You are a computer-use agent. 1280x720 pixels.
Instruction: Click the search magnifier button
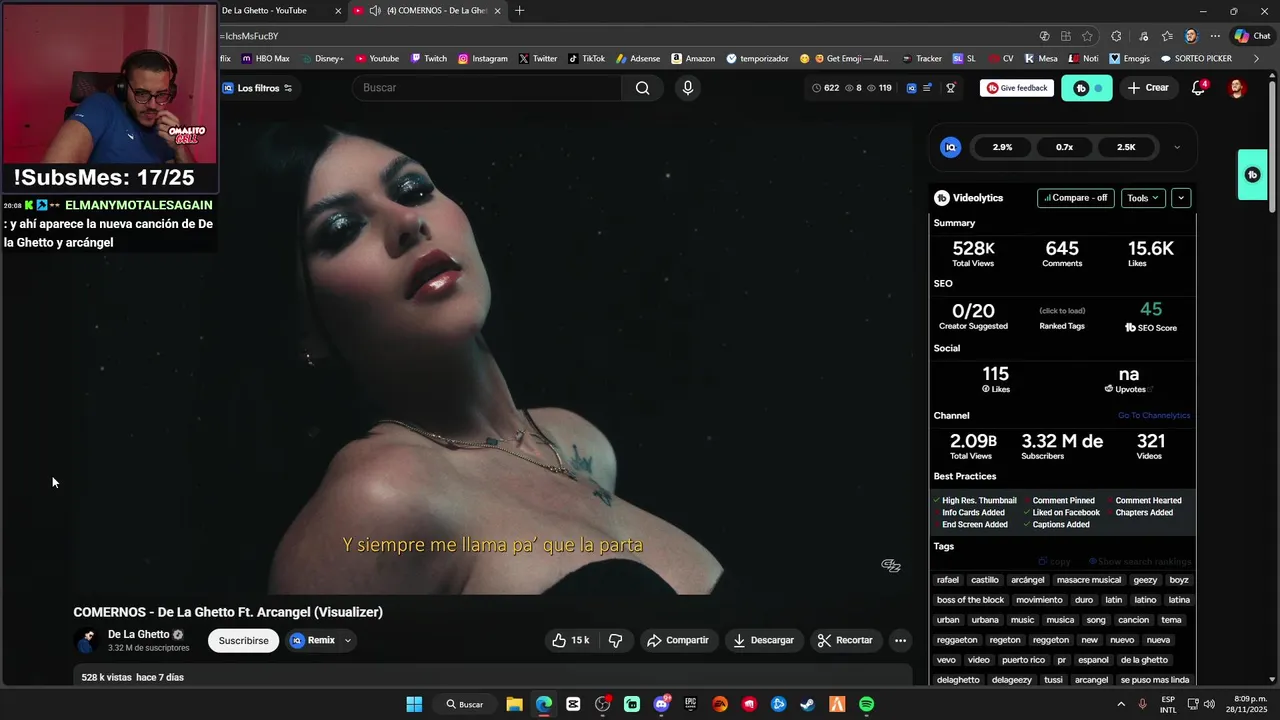tap(642, 88)
